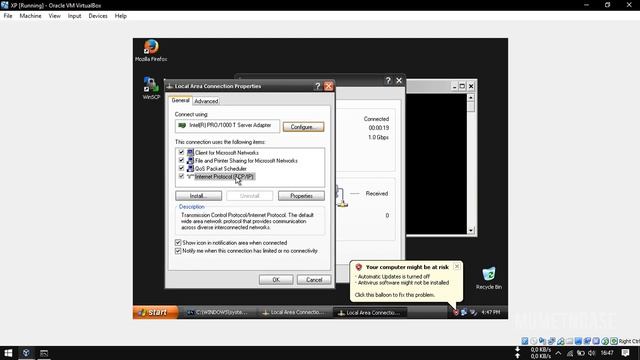Uncheck File and Printer Sharing for Microsoft Networks
640x360 pixels.
click(181, 160)
